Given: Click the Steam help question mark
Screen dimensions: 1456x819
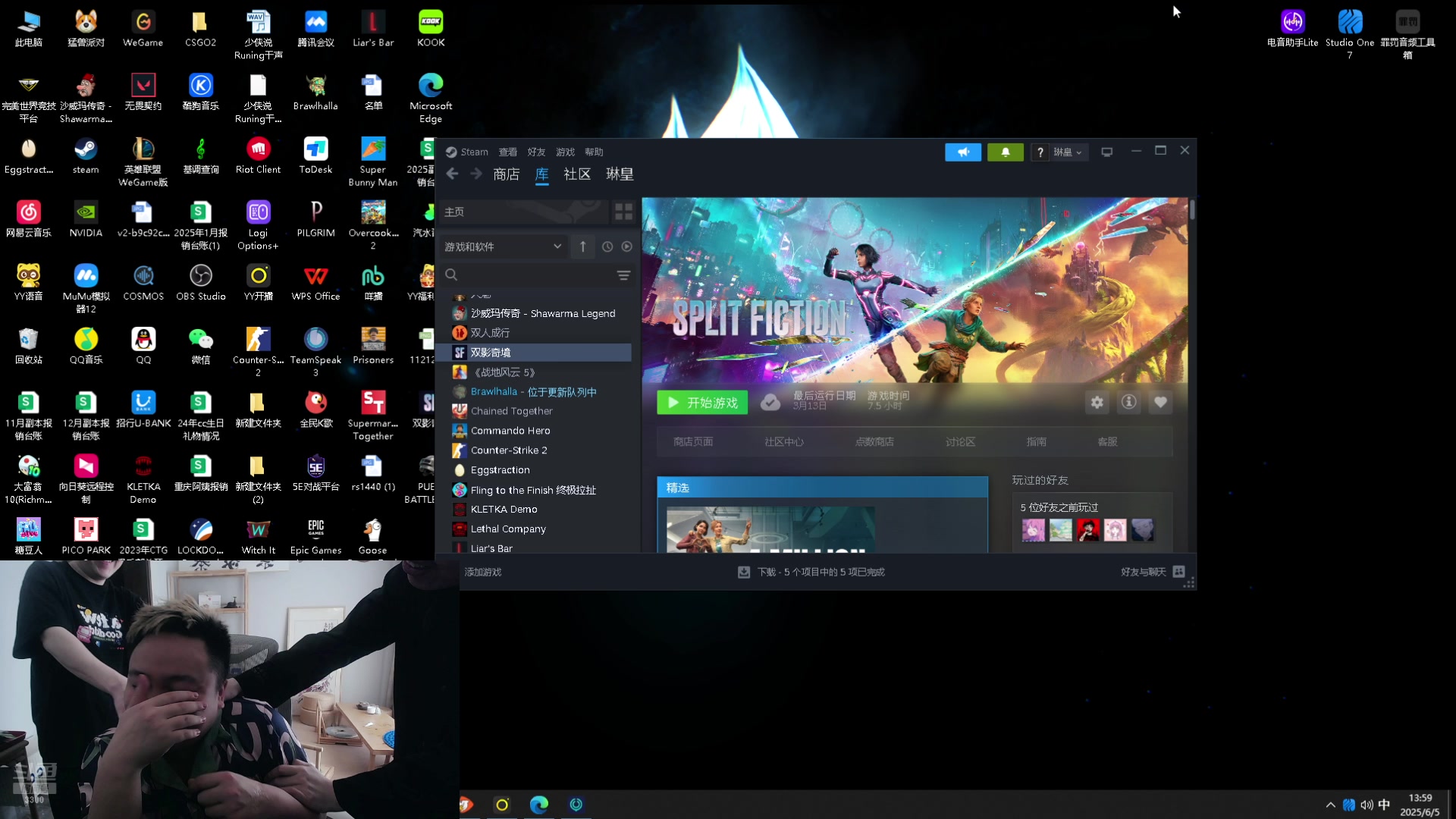Looking at the screenshot, I should [1040, 152].
